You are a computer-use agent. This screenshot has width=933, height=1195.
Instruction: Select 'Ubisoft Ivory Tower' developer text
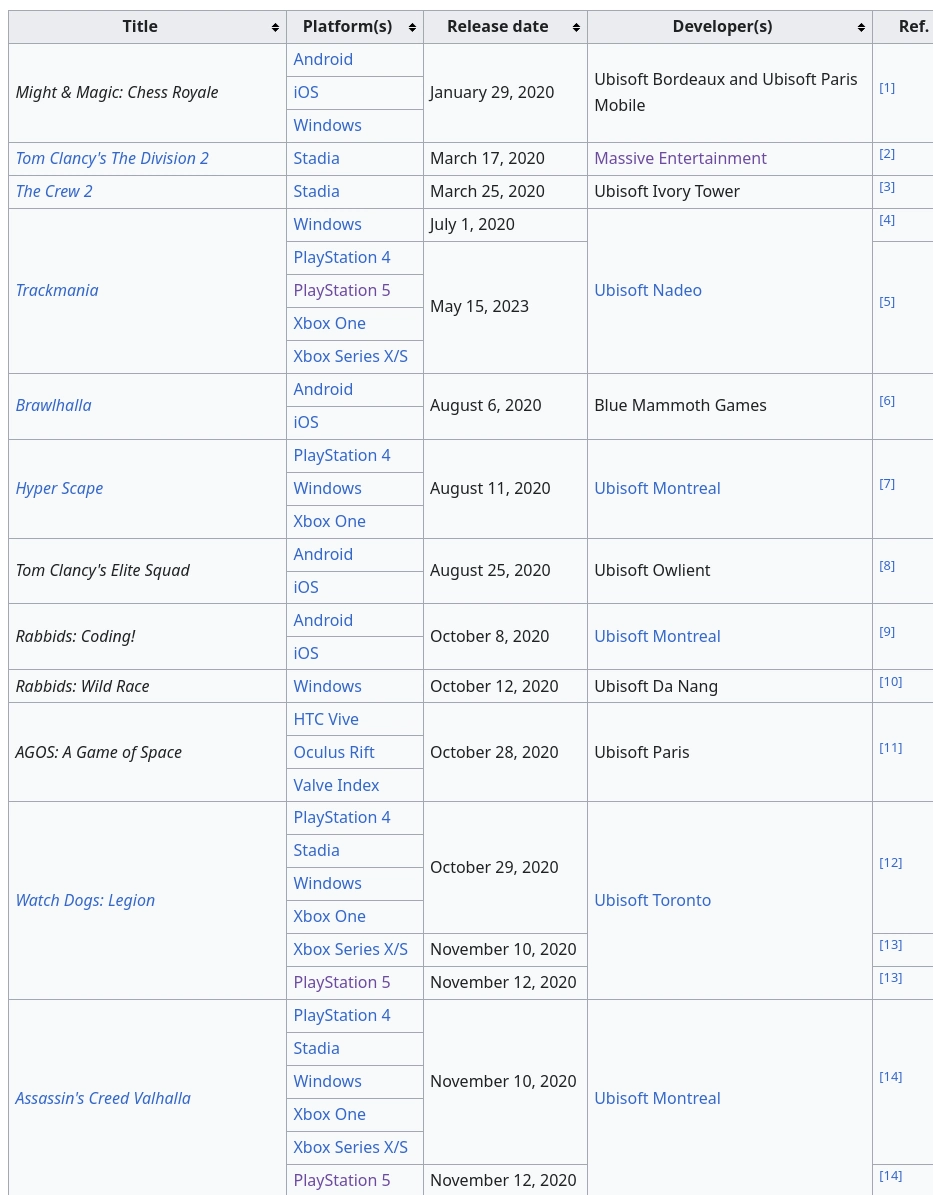coord(667,191)
